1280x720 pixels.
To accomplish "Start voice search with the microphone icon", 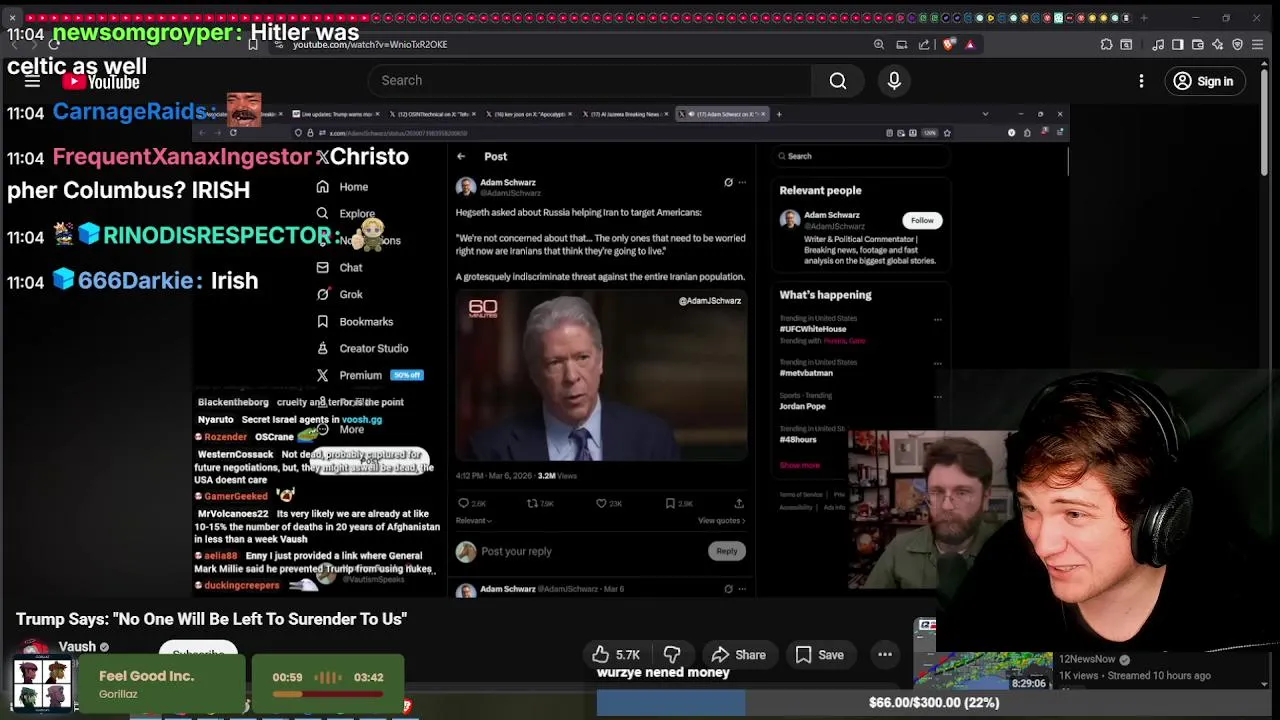I will tap(894, 81).
